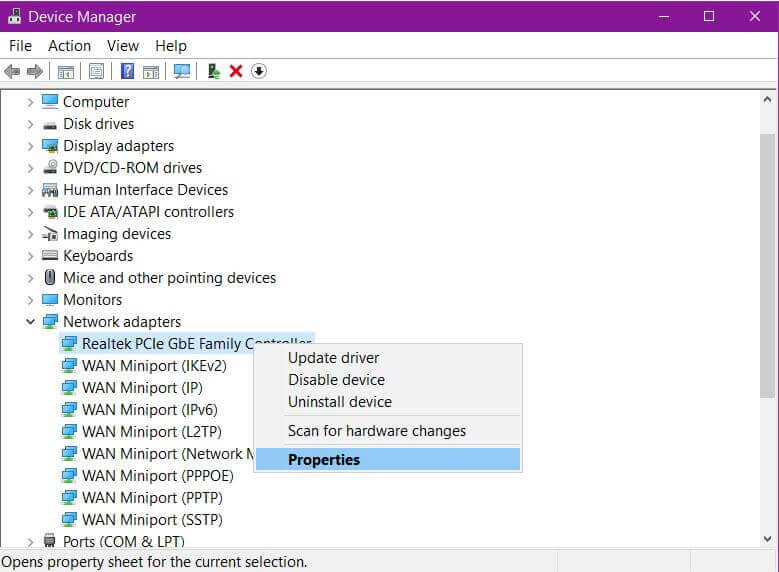The height and width of the screenshot is (572, 779).
Task: Expand the Keyboards node
Action: pyautogui.click(x=30, y=256)
